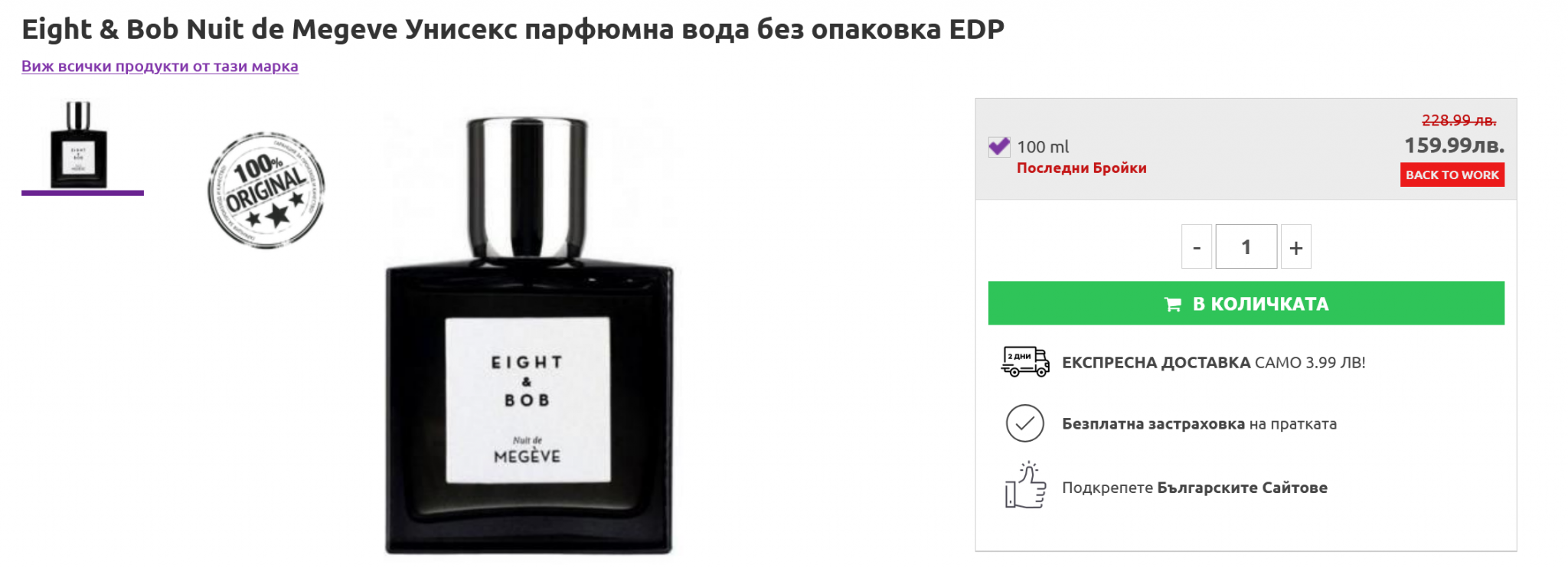
Task: Click the express delivery truck icon
Action: [1025, 361]
